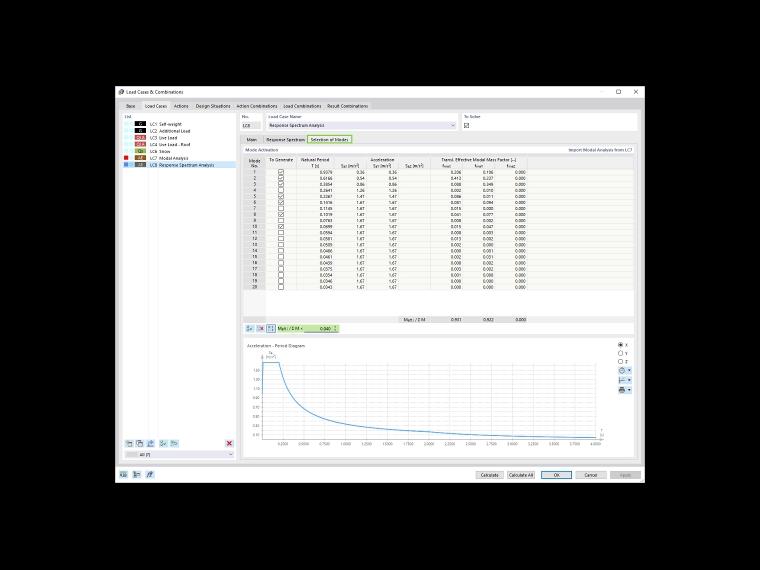The width and height of the screenshot is (760, 570).
Task: Click the Meff/ΣM value stepper arrows
Action: 335,329
